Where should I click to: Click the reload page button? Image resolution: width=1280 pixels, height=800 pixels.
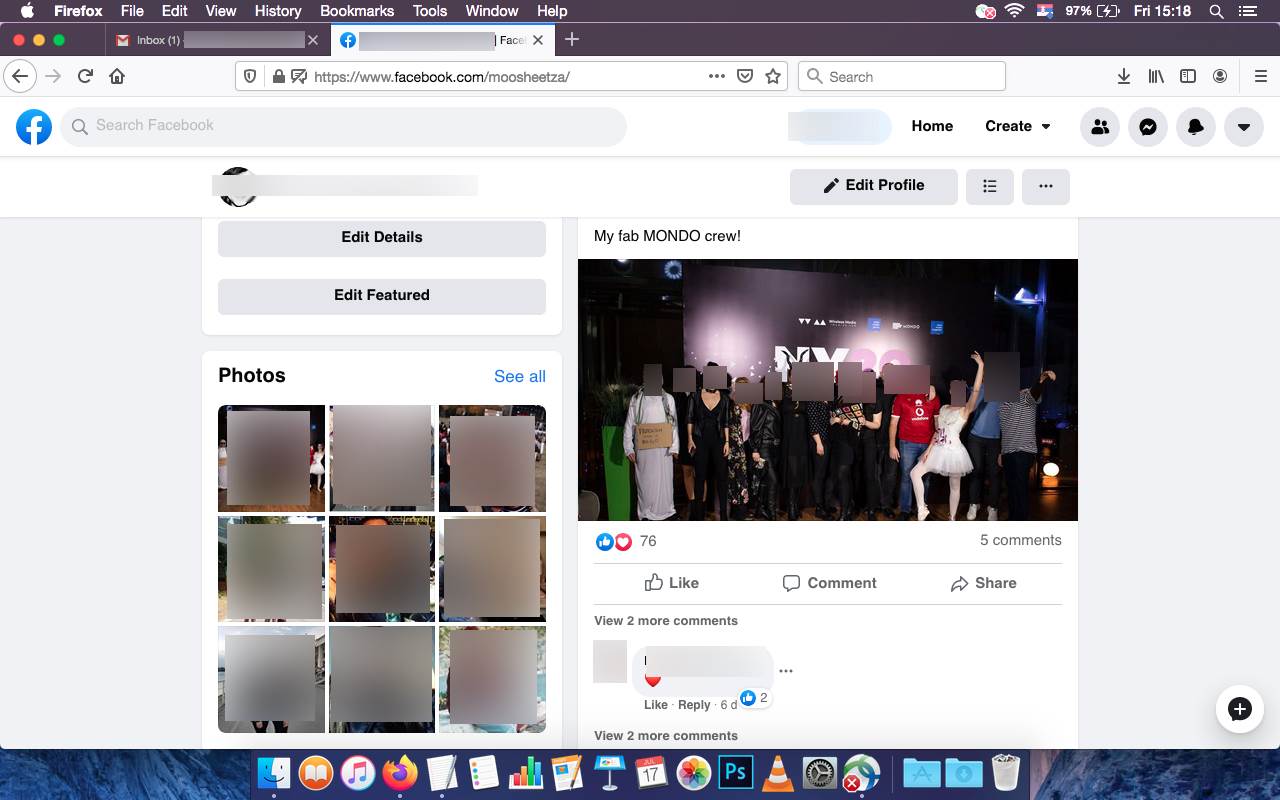click(86, 76)
